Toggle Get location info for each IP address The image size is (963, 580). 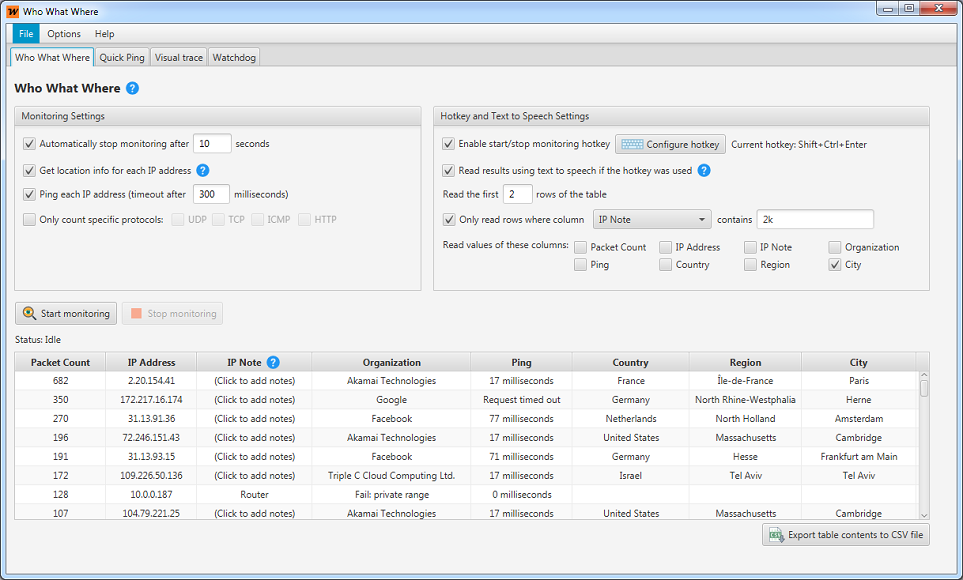coord(29,170)
